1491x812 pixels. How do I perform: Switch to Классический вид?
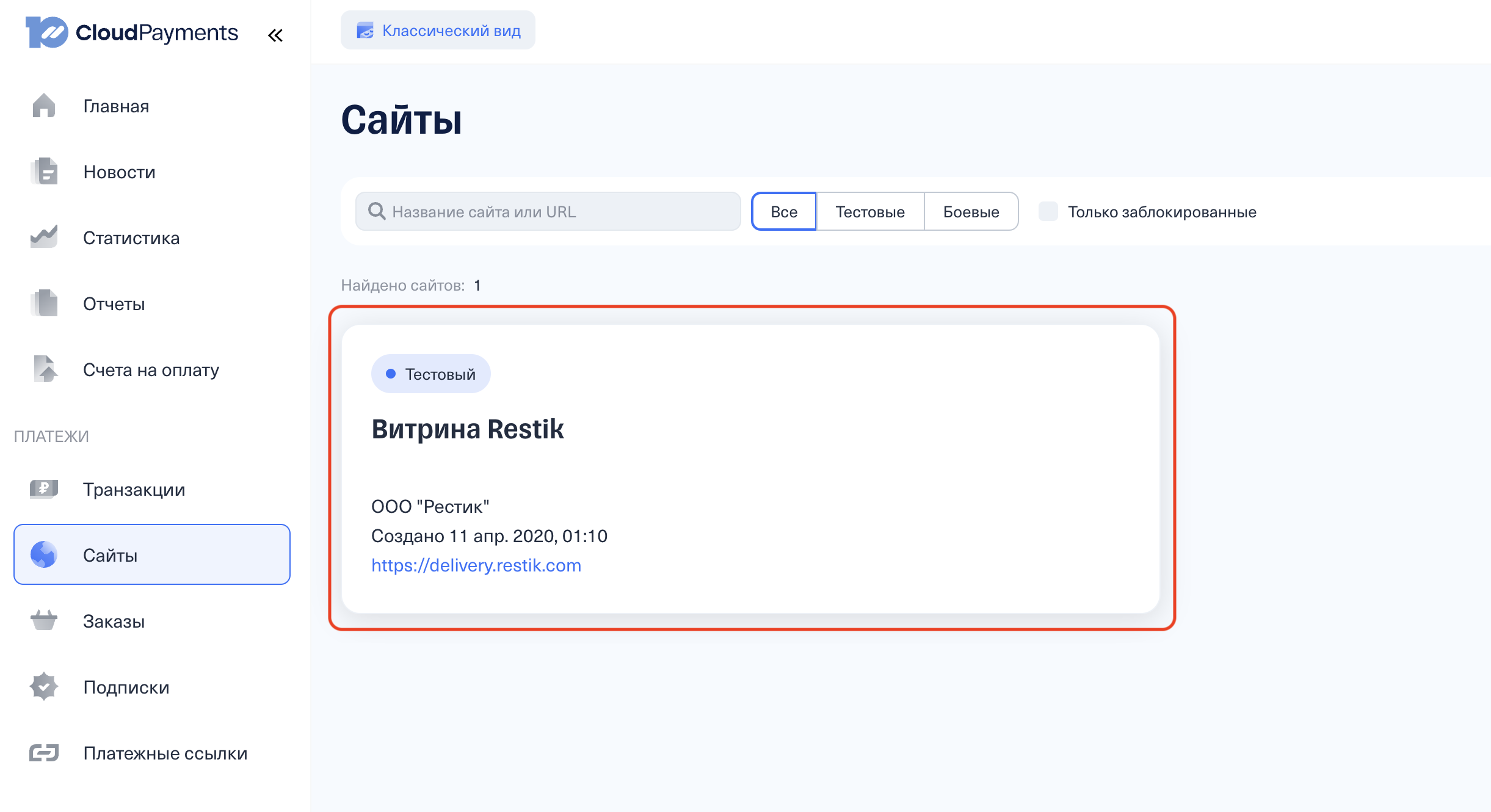pos(438,31)
